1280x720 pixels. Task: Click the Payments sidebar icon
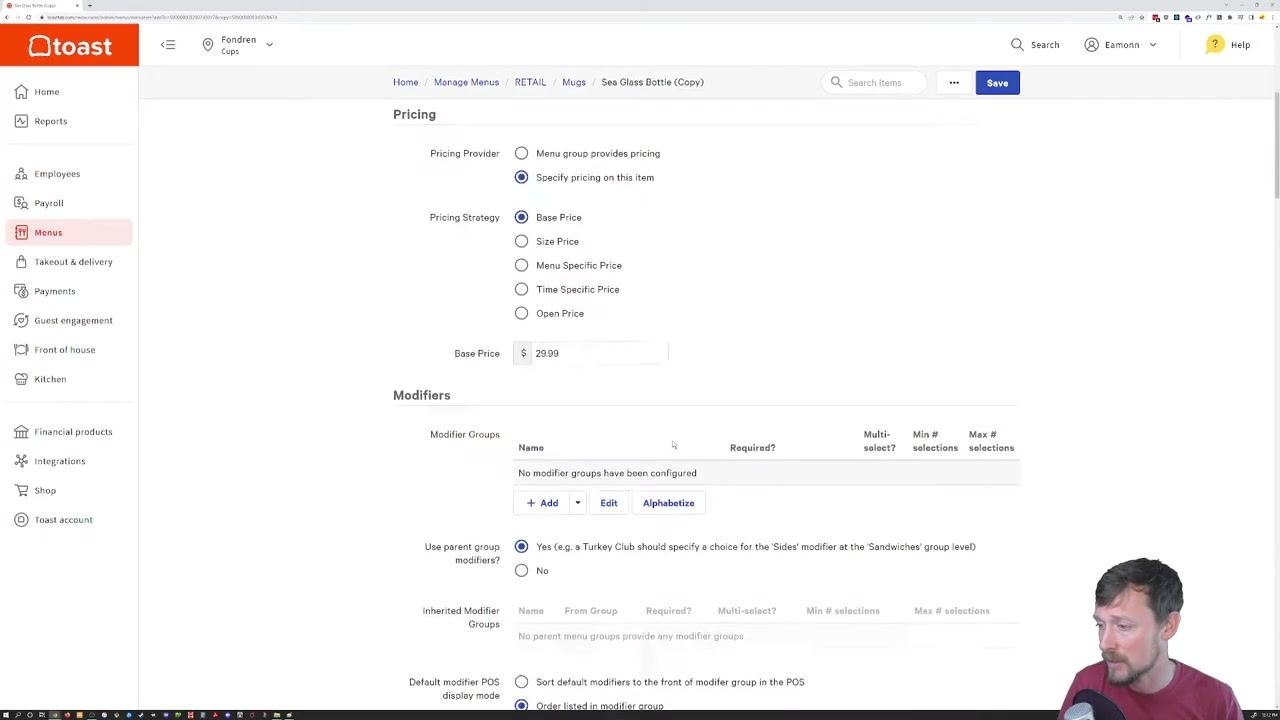22,291
